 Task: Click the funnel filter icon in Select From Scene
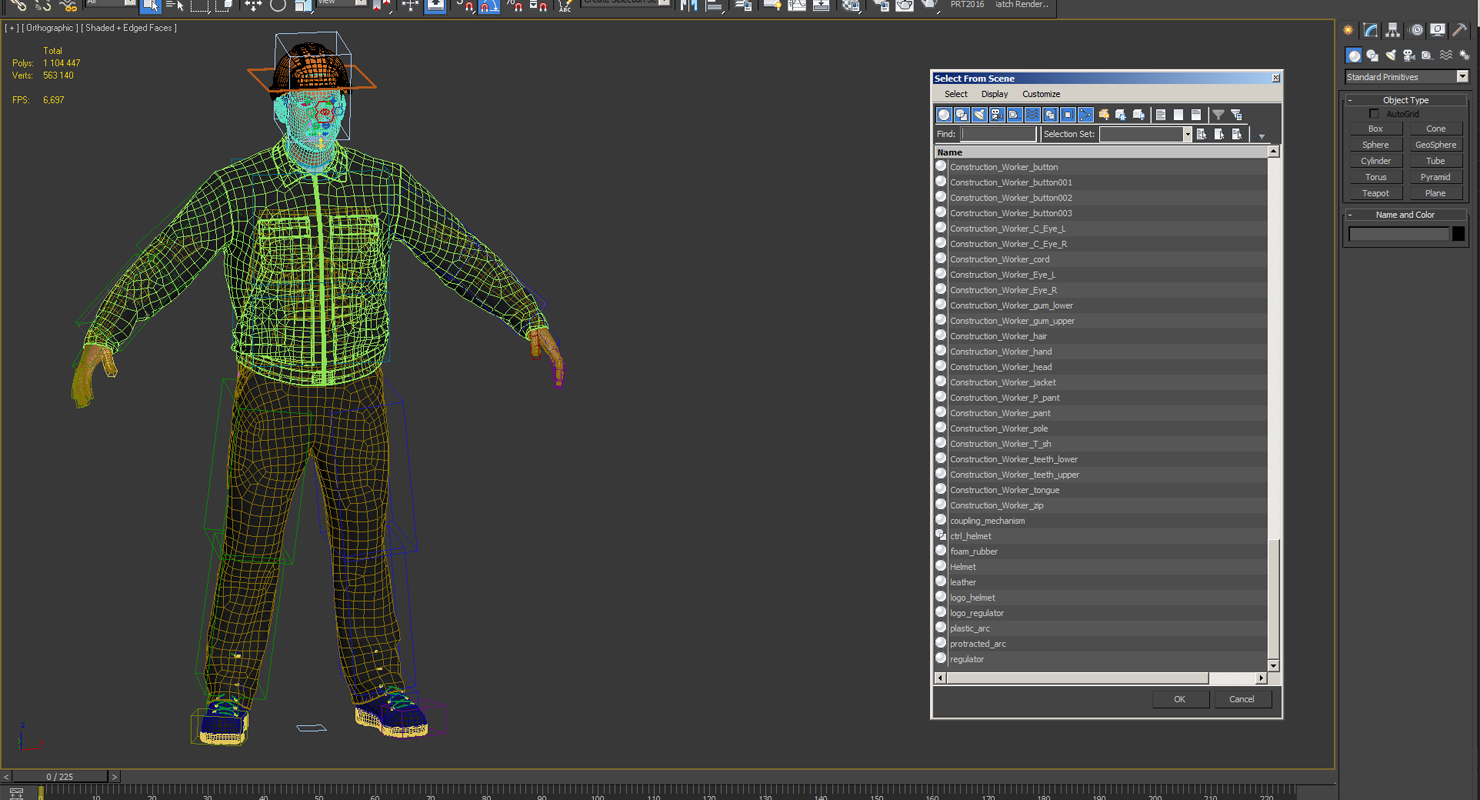1218,115
